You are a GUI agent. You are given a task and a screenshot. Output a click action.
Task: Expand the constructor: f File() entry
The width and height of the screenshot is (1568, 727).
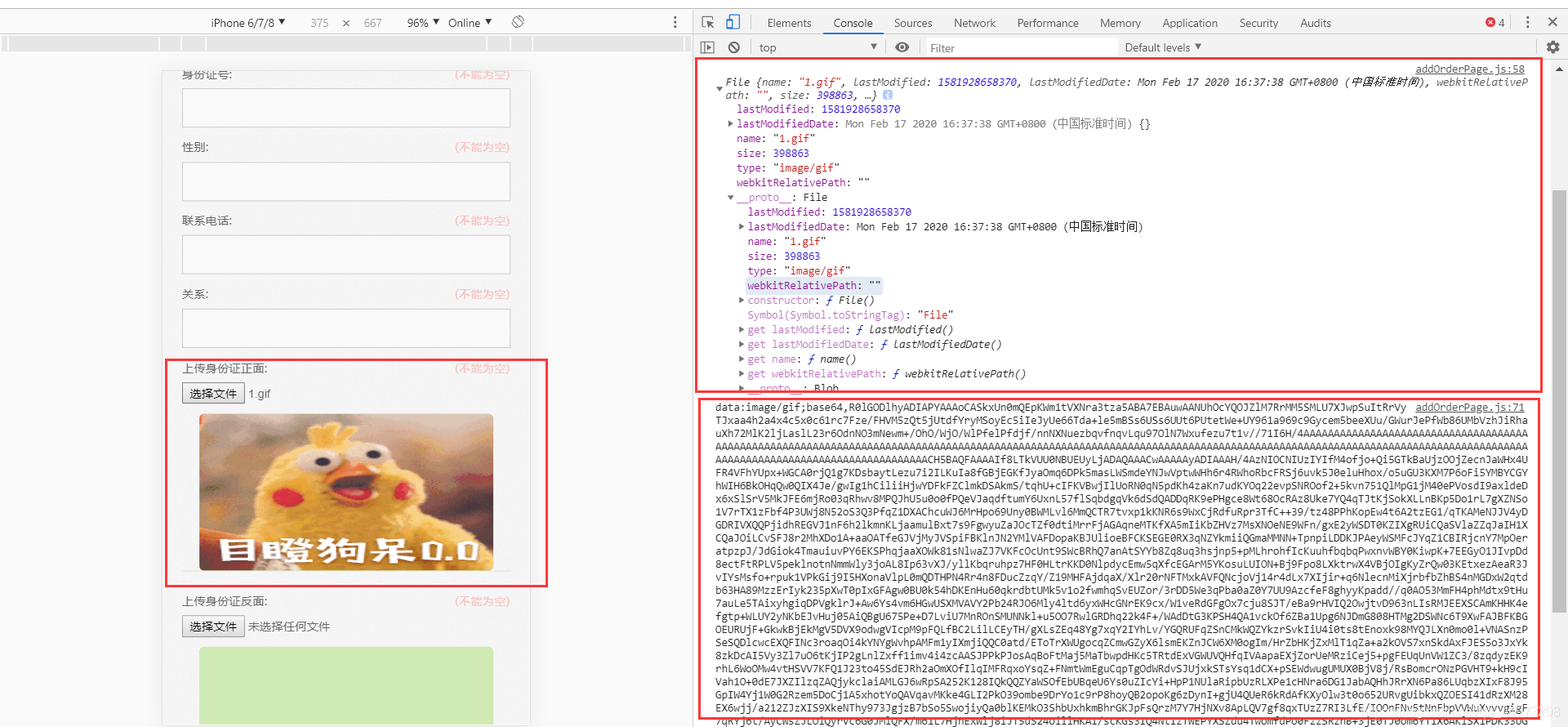click(742, 301)
